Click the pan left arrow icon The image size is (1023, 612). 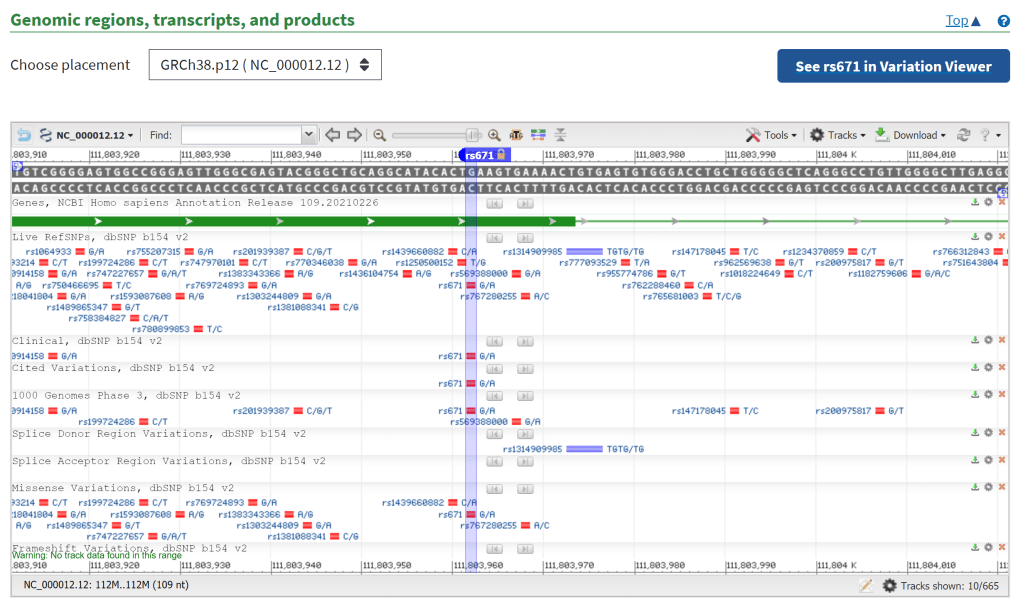tap(333, 135)
